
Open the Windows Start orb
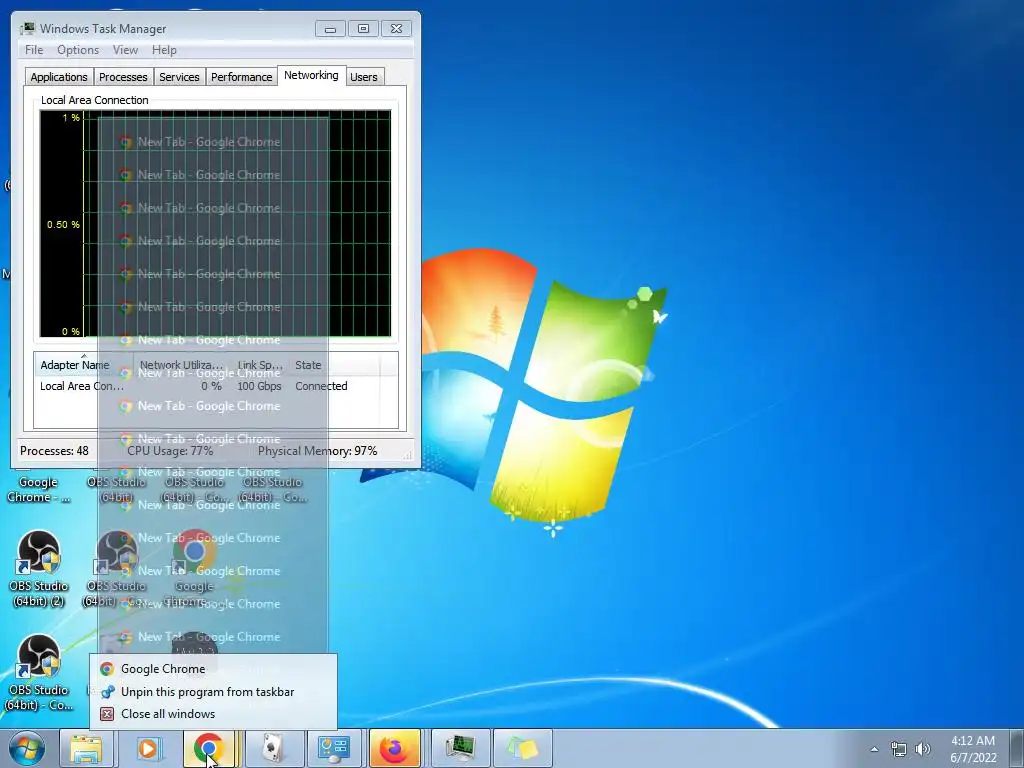click(27, 748)
